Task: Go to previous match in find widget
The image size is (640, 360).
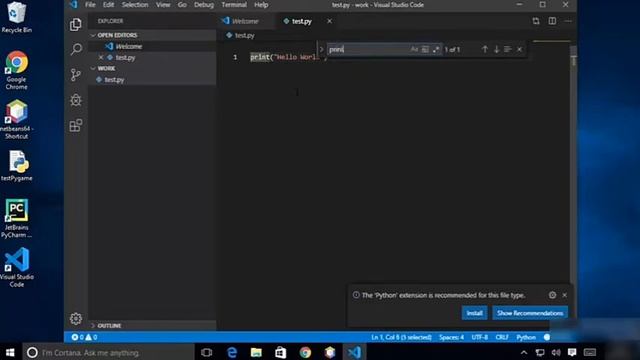Action: (x=484, y=49)
